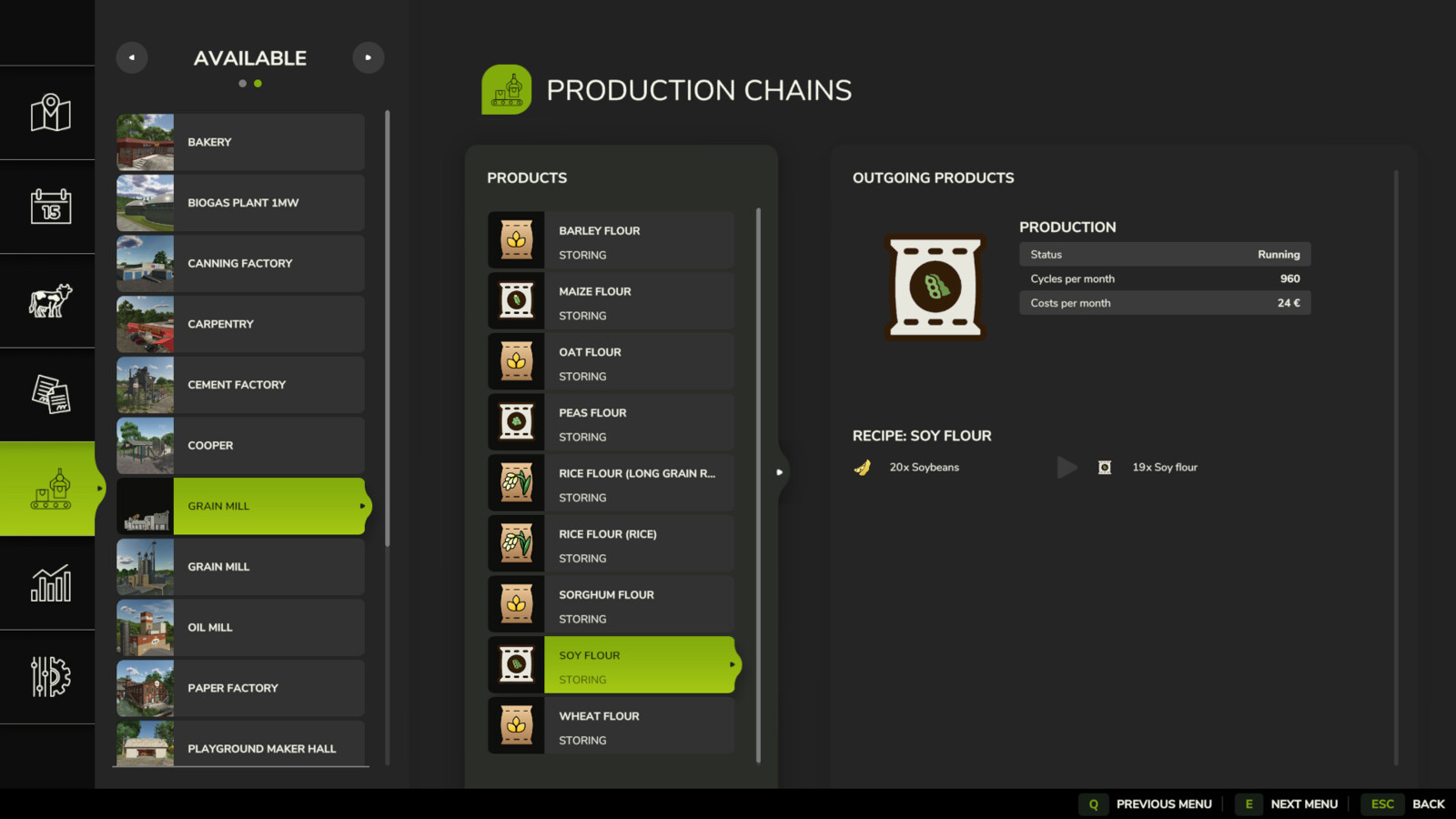Go to next Available page arrow
1456x819 pixels.
click(368, 57)
